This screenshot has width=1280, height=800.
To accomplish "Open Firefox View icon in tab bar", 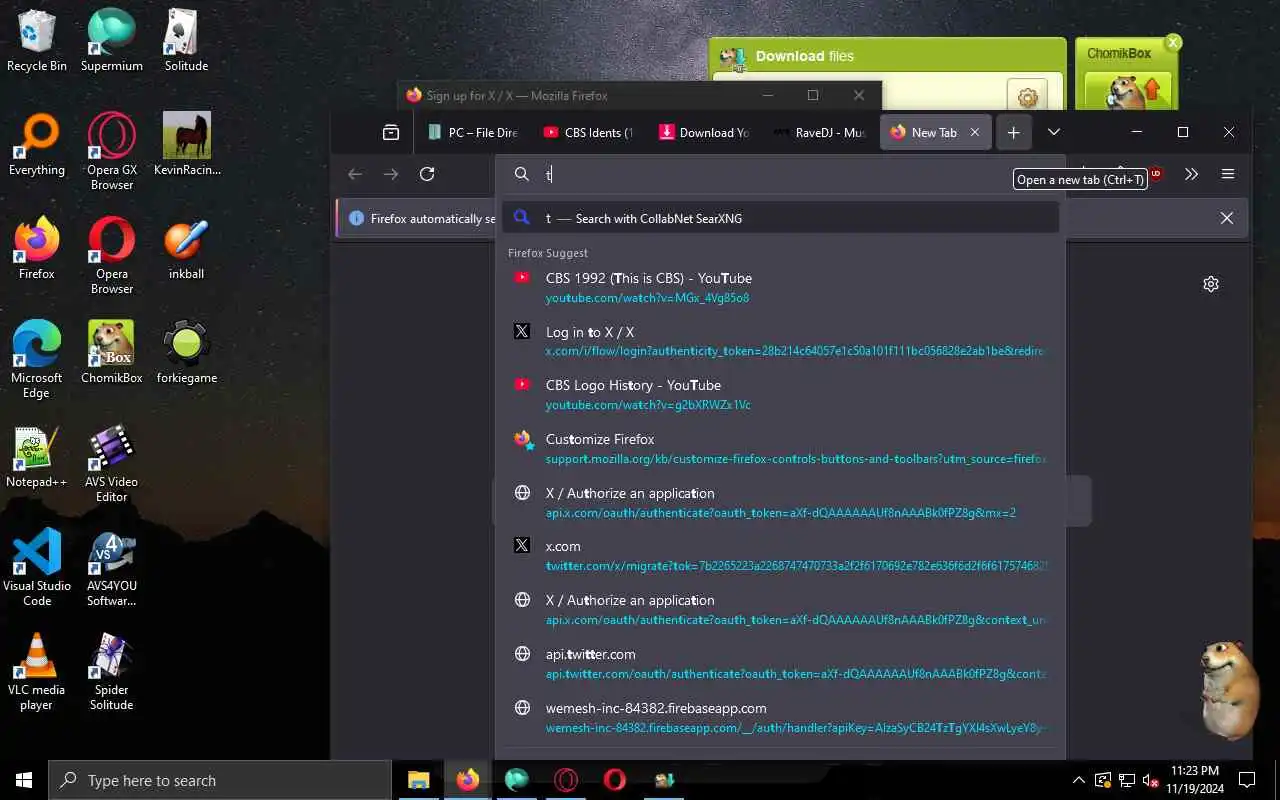I will coord(391,132).
